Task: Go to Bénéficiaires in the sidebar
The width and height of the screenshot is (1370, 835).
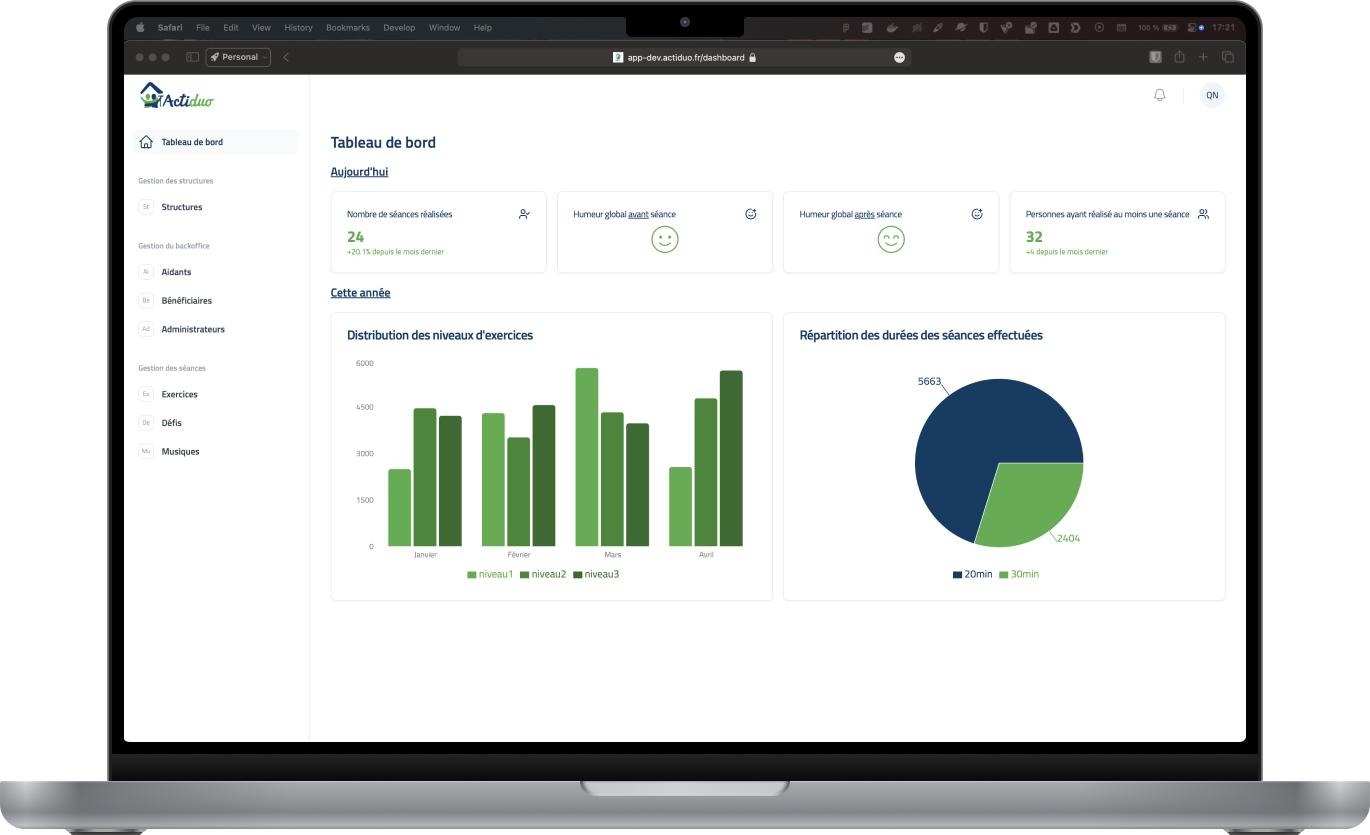Action: click(x=186, y=300)
